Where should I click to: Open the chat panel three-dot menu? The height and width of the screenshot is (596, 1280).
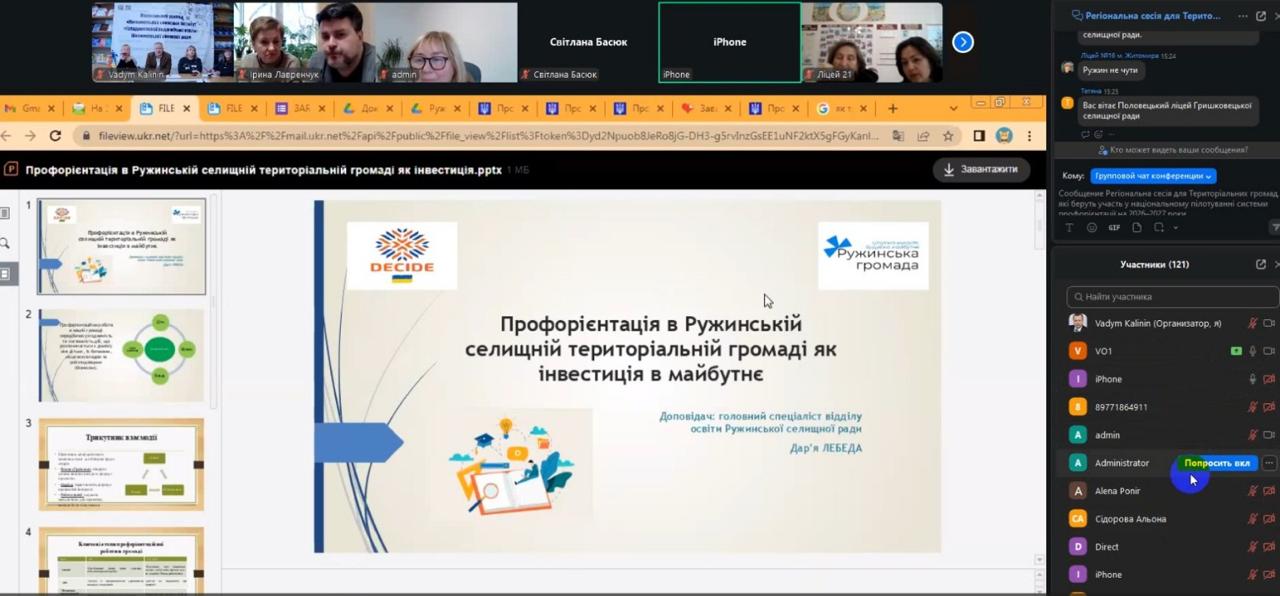coord(1243,16)
